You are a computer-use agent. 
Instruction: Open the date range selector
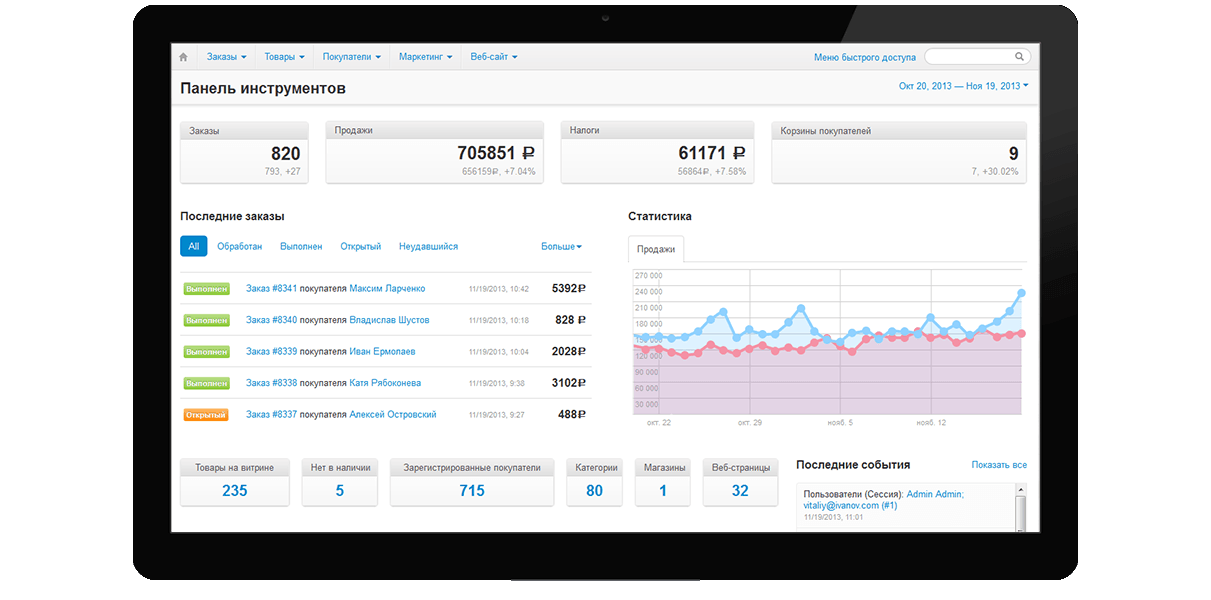click(964, 86)
